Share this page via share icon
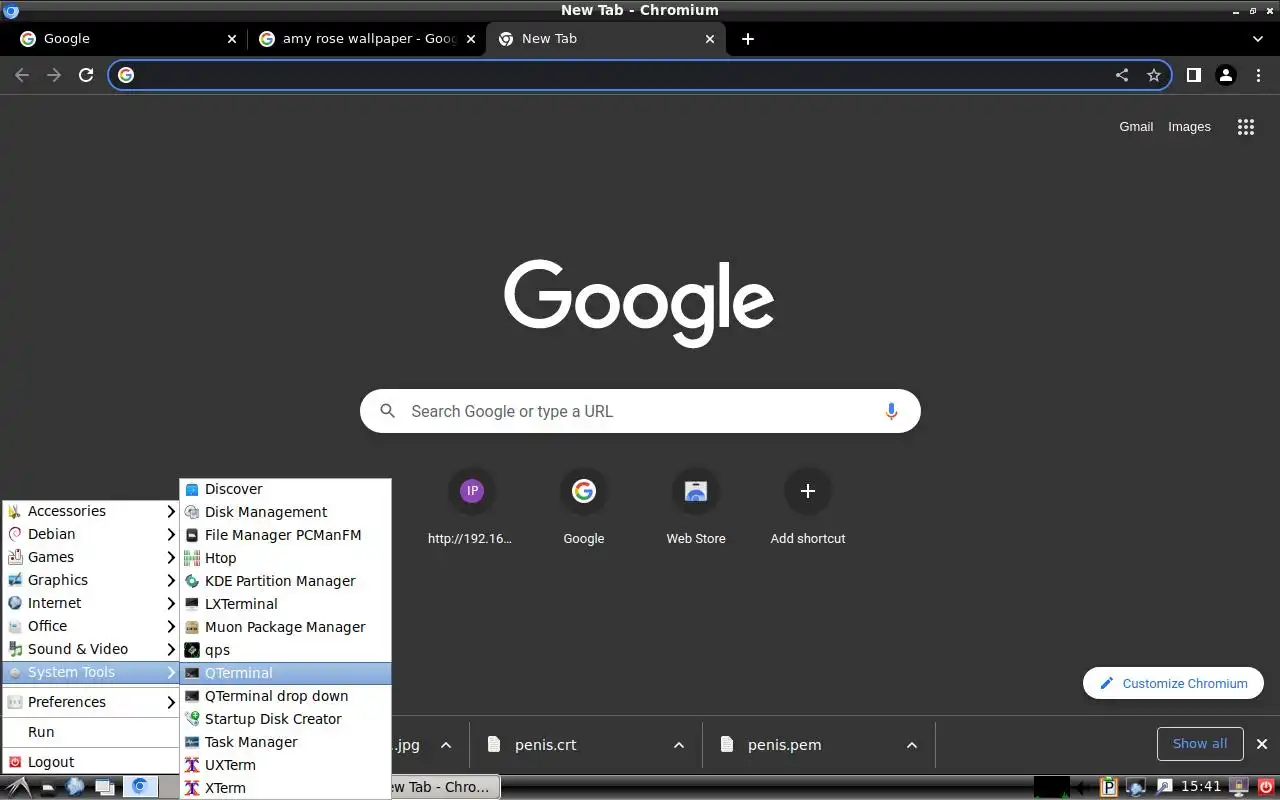 click(1122, 75)
